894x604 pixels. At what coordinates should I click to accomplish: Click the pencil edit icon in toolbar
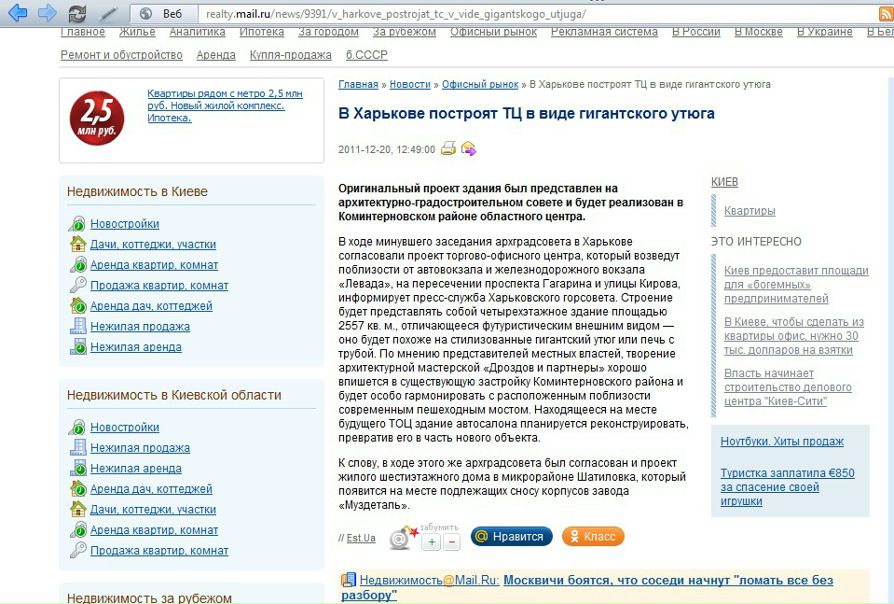coord(109,14)
